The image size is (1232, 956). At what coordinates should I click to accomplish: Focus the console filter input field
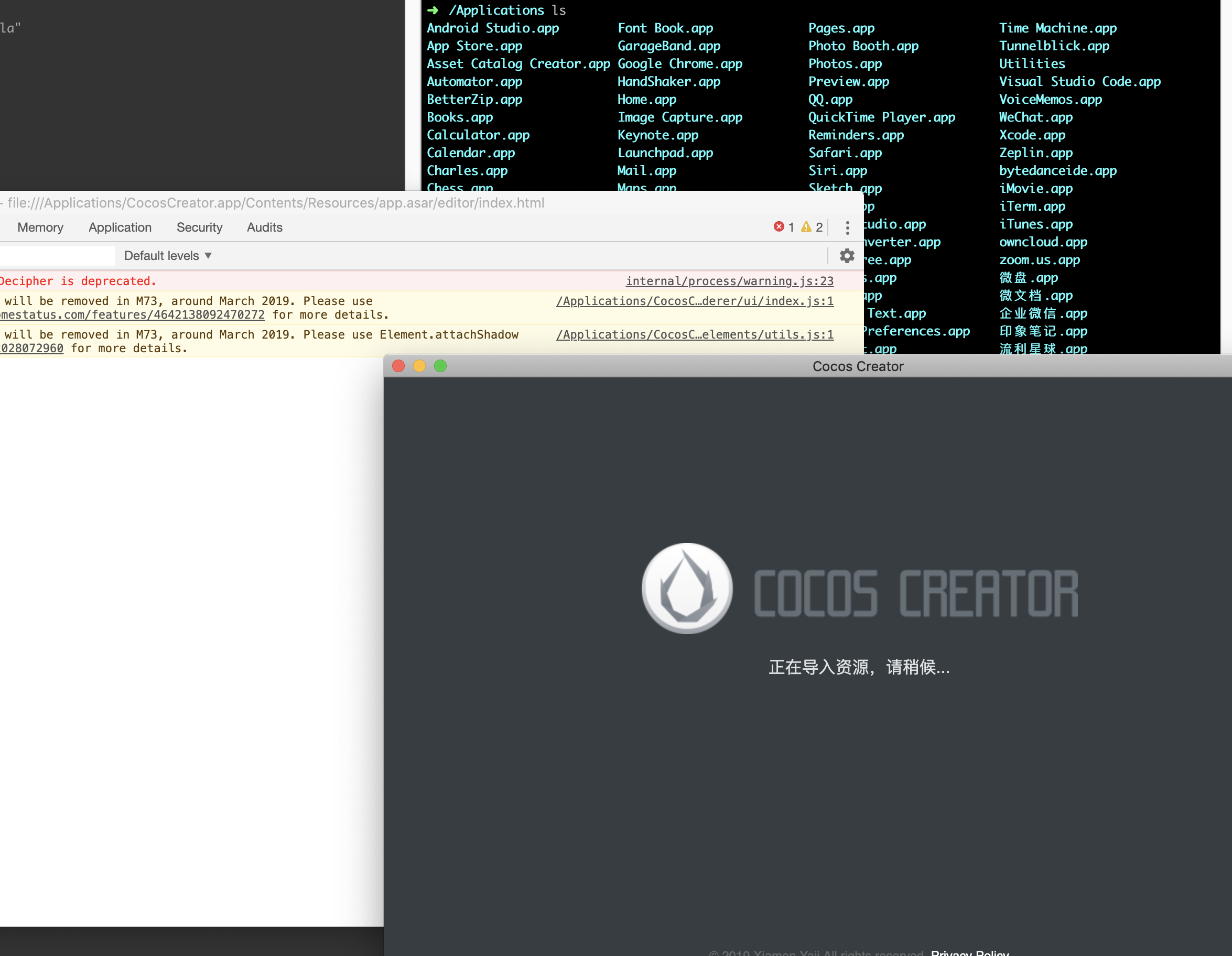[57, 255]
